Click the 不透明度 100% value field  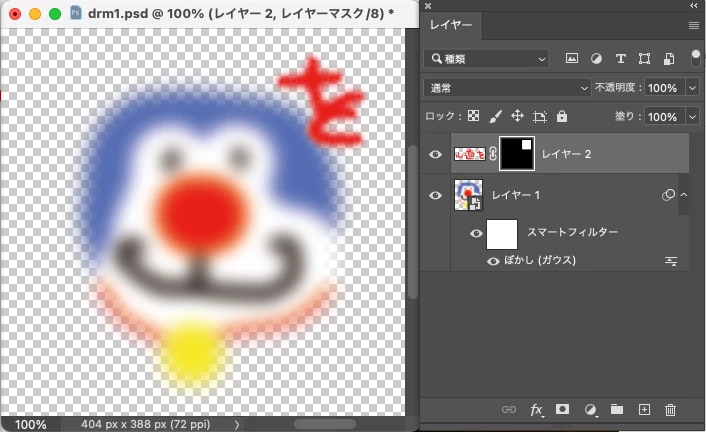tap(665, 88)
